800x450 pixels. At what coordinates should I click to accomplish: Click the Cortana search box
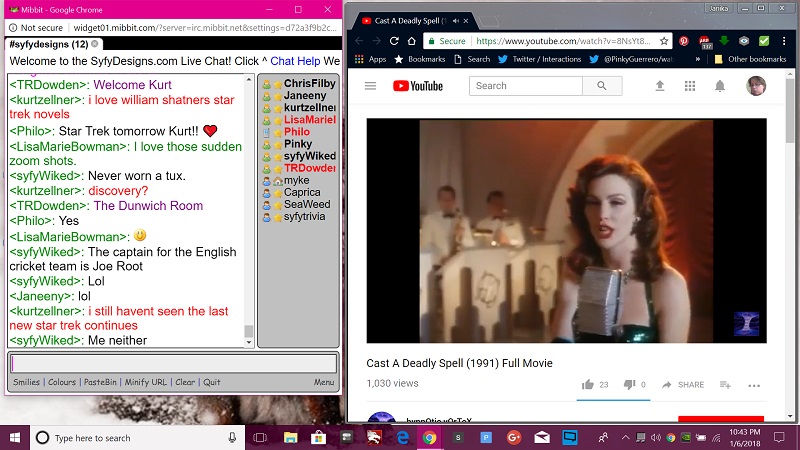[137, 438]
